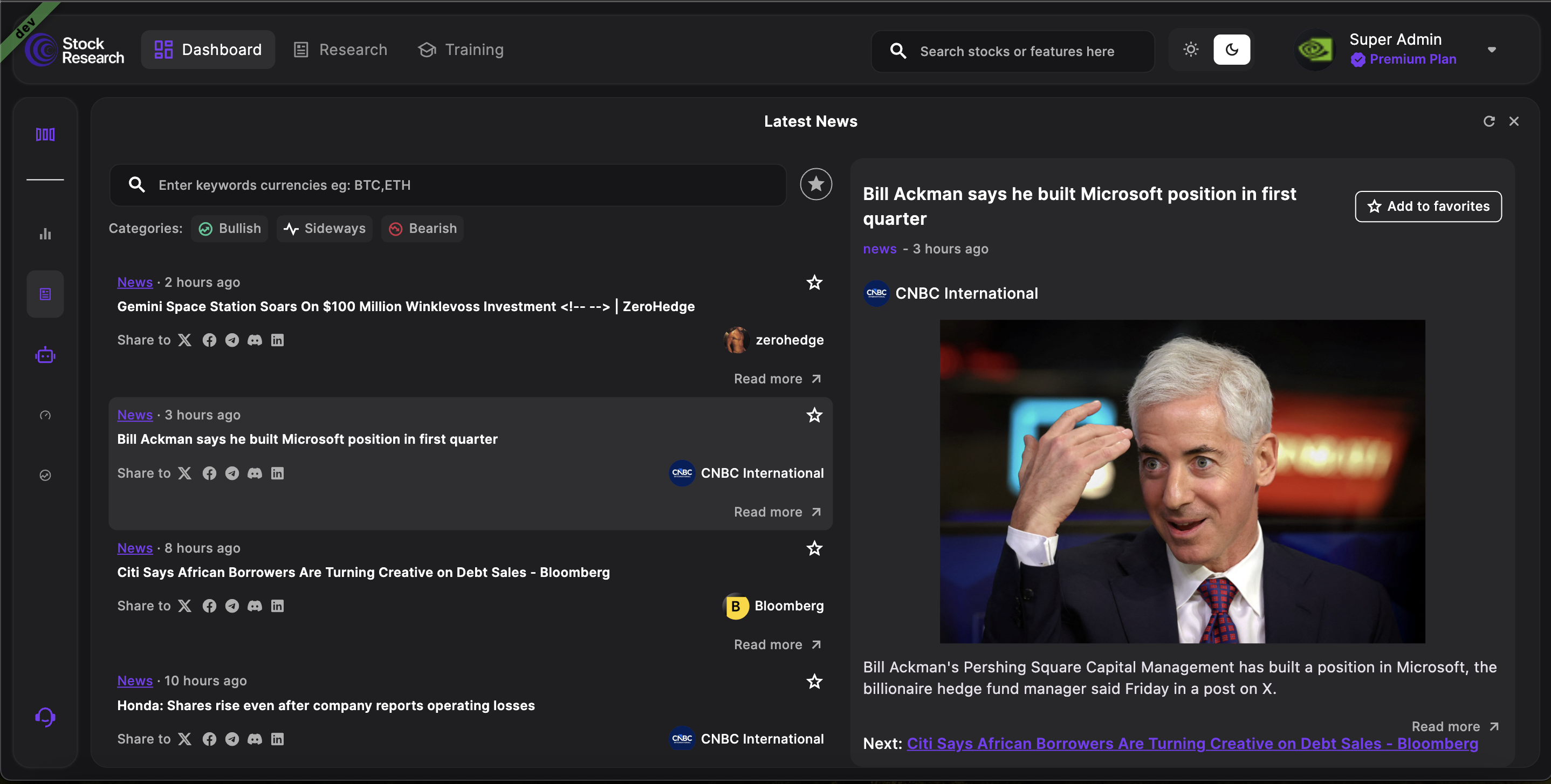
Task: Share Honda article to X
Action: (x=185, y=739)
